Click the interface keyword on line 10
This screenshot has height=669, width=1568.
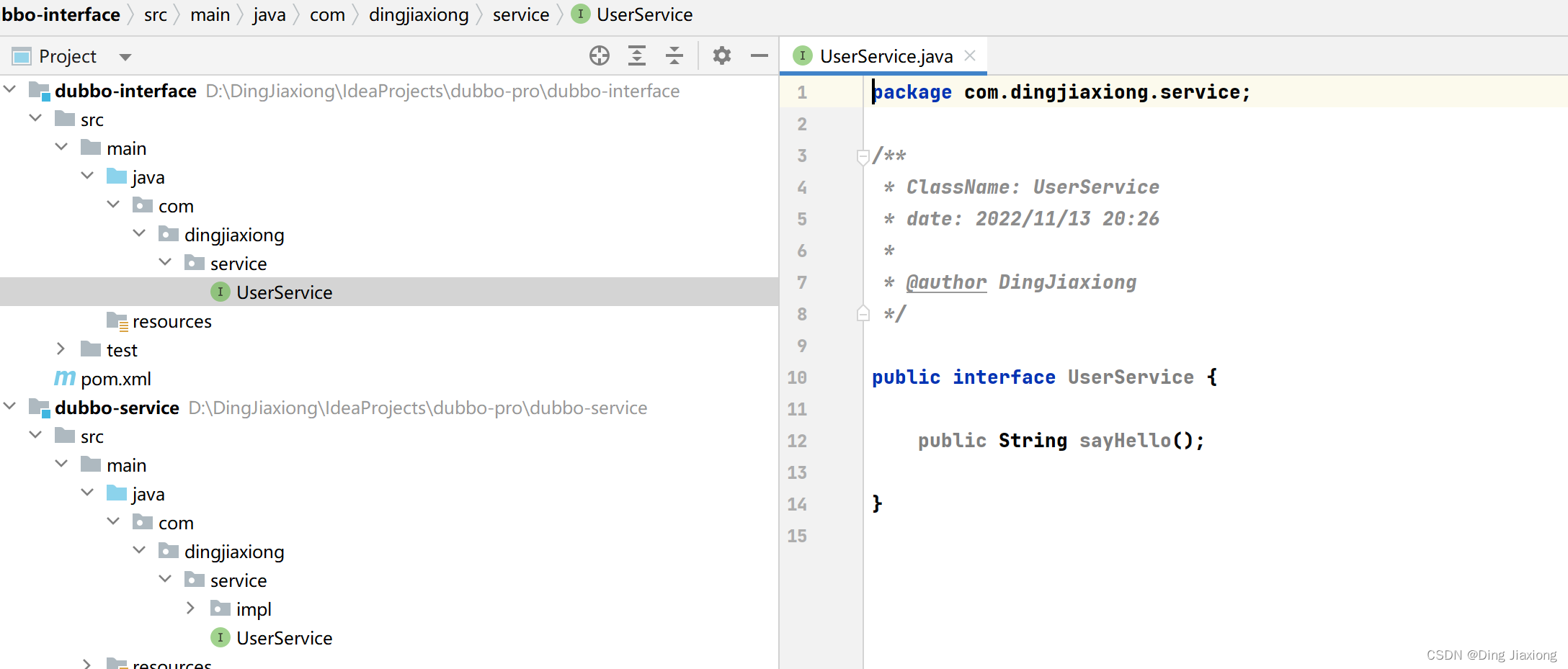point(1004,377)
